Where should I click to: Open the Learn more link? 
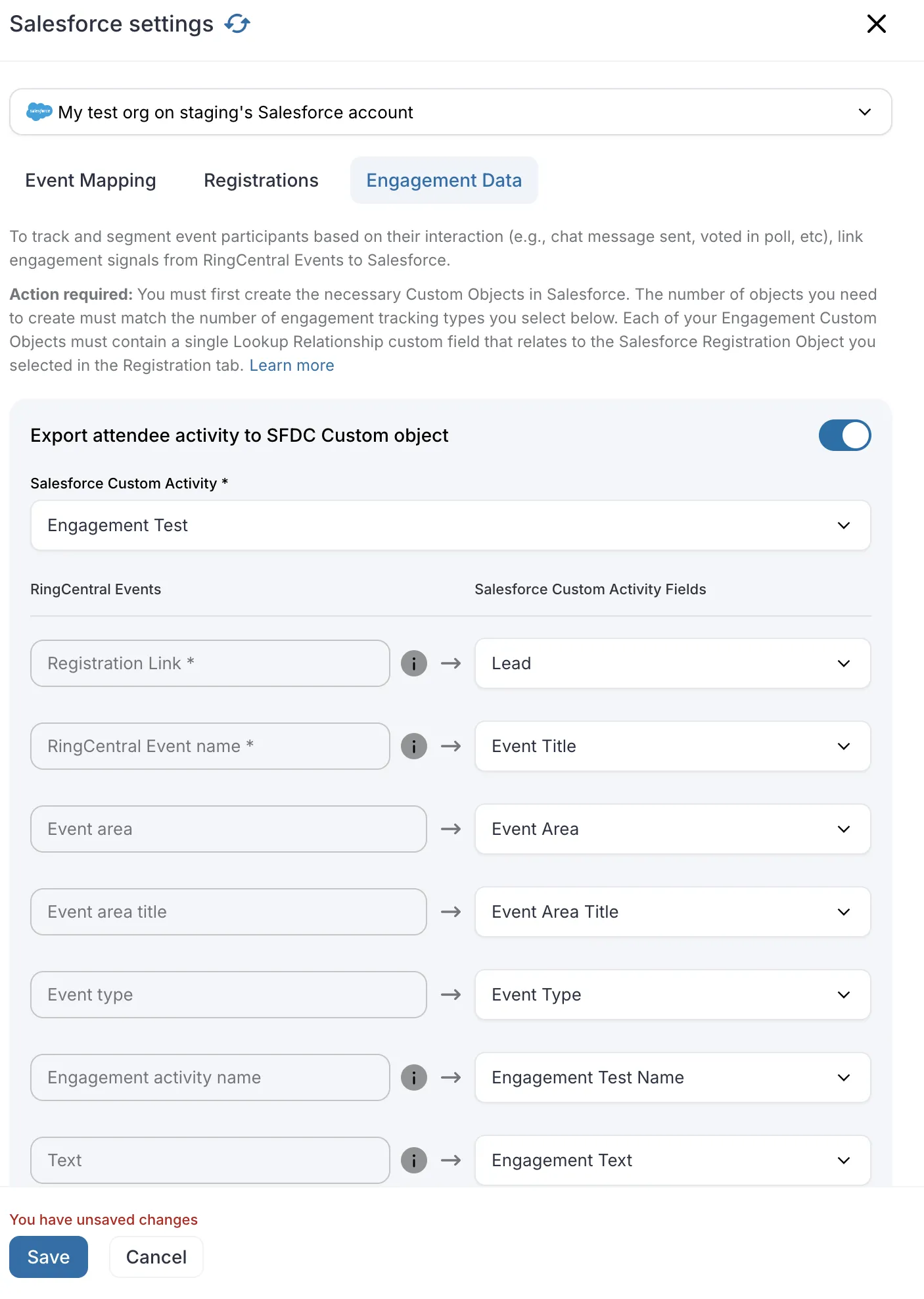coord(292,366)
